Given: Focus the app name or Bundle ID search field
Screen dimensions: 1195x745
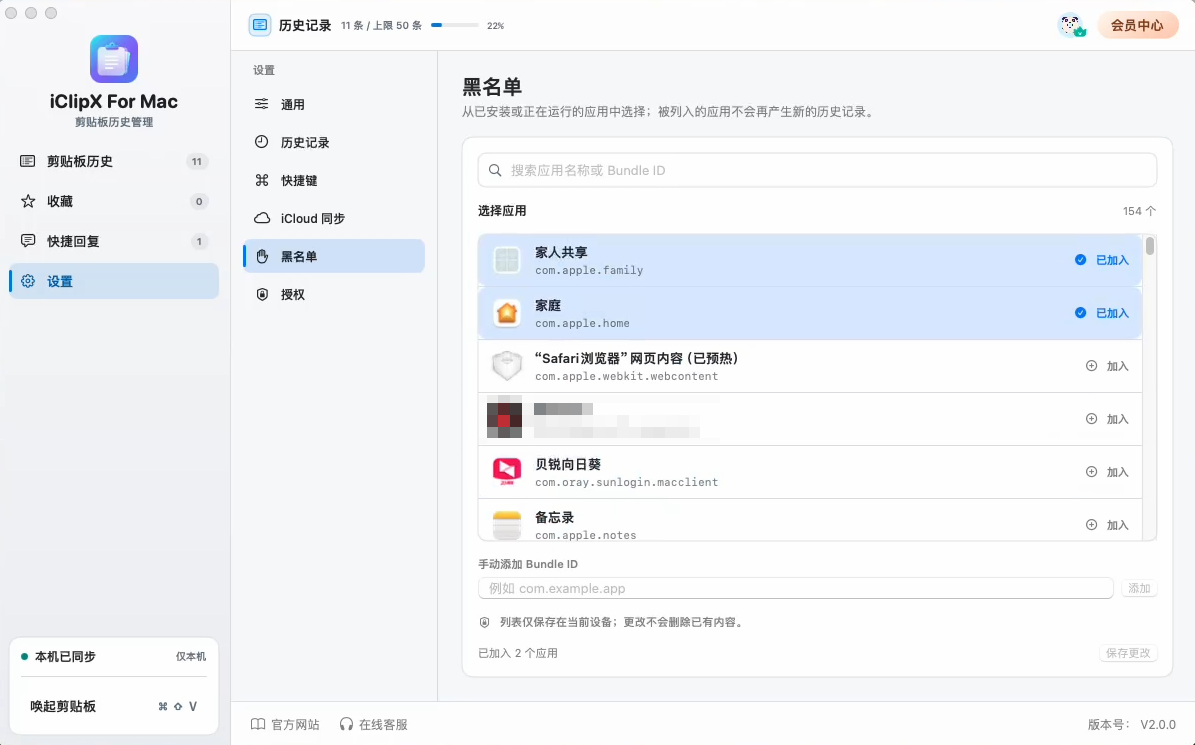Looking at the screenshot, I should (x=817, y=170).
